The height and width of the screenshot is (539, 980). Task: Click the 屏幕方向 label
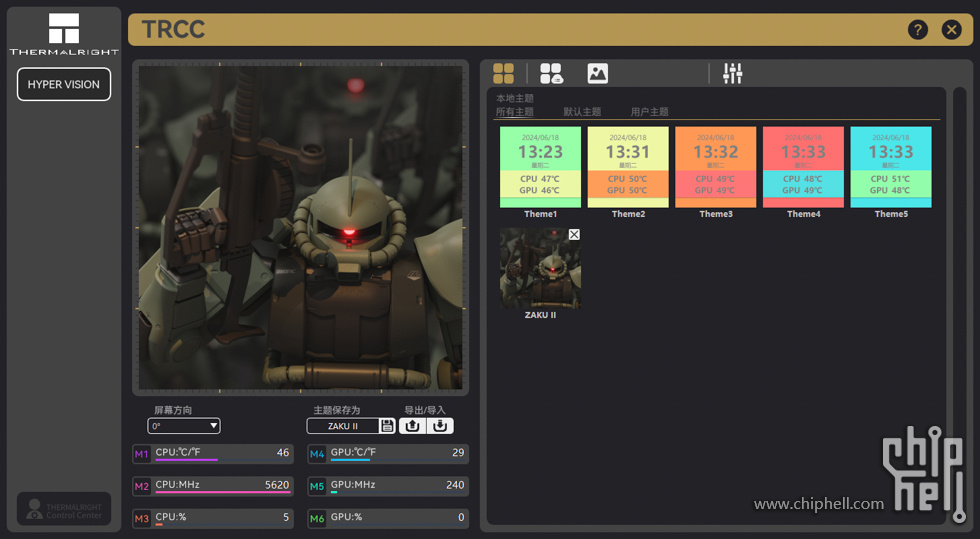(173, 410)
